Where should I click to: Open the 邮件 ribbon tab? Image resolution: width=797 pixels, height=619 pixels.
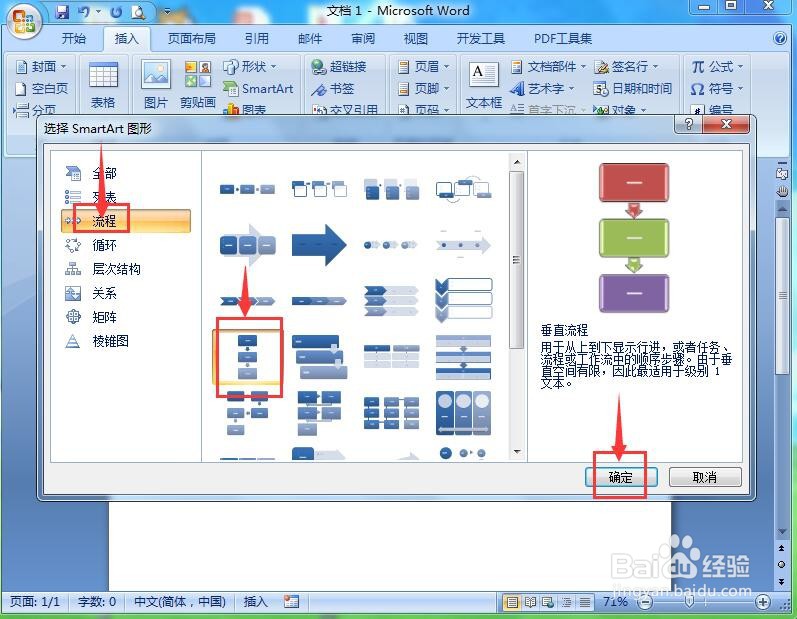pos(310,39)
